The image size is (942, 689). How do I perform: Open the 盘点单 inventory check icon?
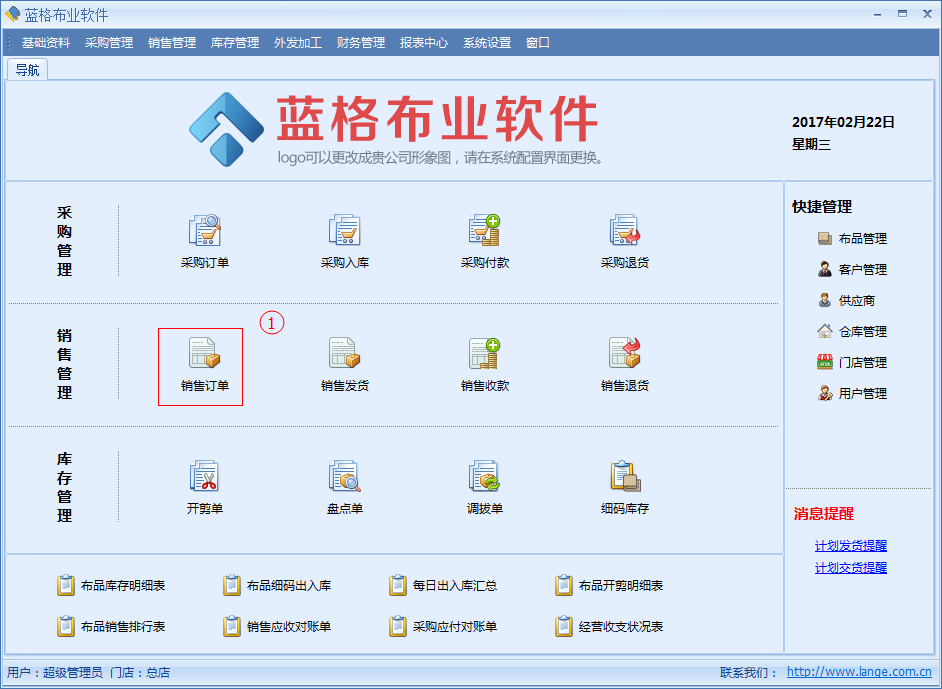(344, 478)
